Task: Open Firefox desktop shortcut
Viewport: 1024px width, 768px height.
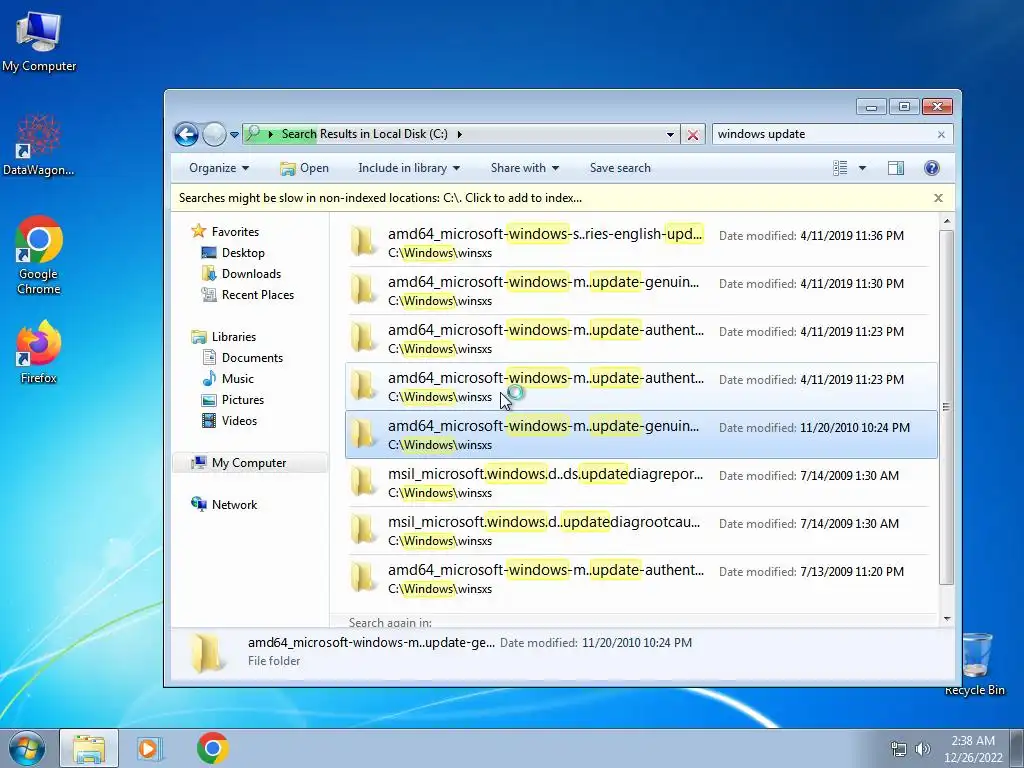Action: click(39, 353)
